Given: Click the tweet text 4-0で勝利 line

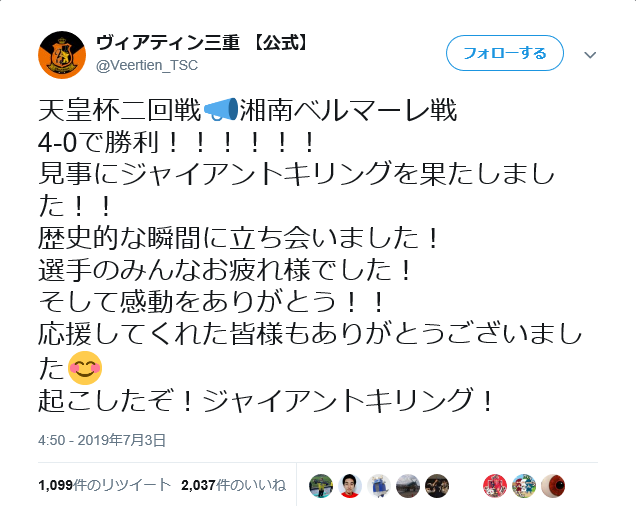Looking at the screenshot, I should 176,142.
